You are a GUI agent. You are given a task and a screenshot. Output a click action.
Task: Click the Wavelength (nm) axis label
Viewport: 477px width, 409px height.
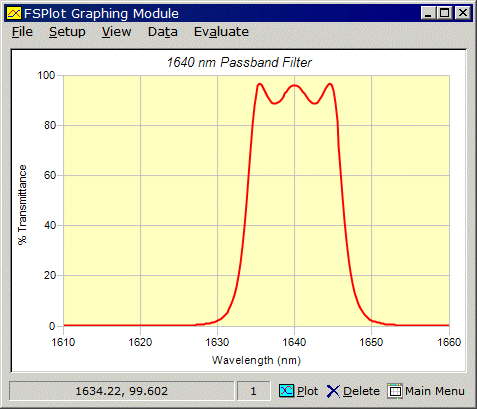tap(256, 360)
